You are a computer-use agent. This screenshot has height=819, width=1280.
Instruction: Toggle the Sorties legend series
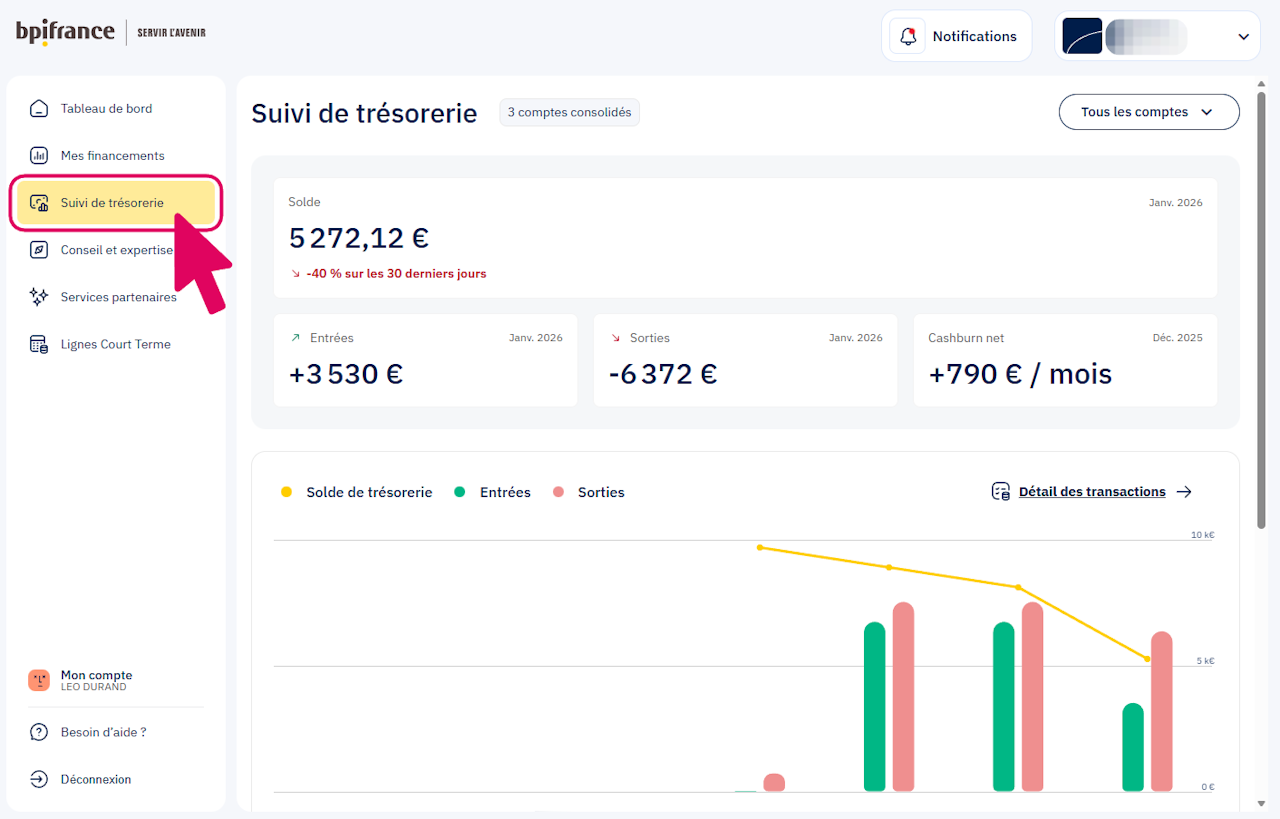(589, 492)
